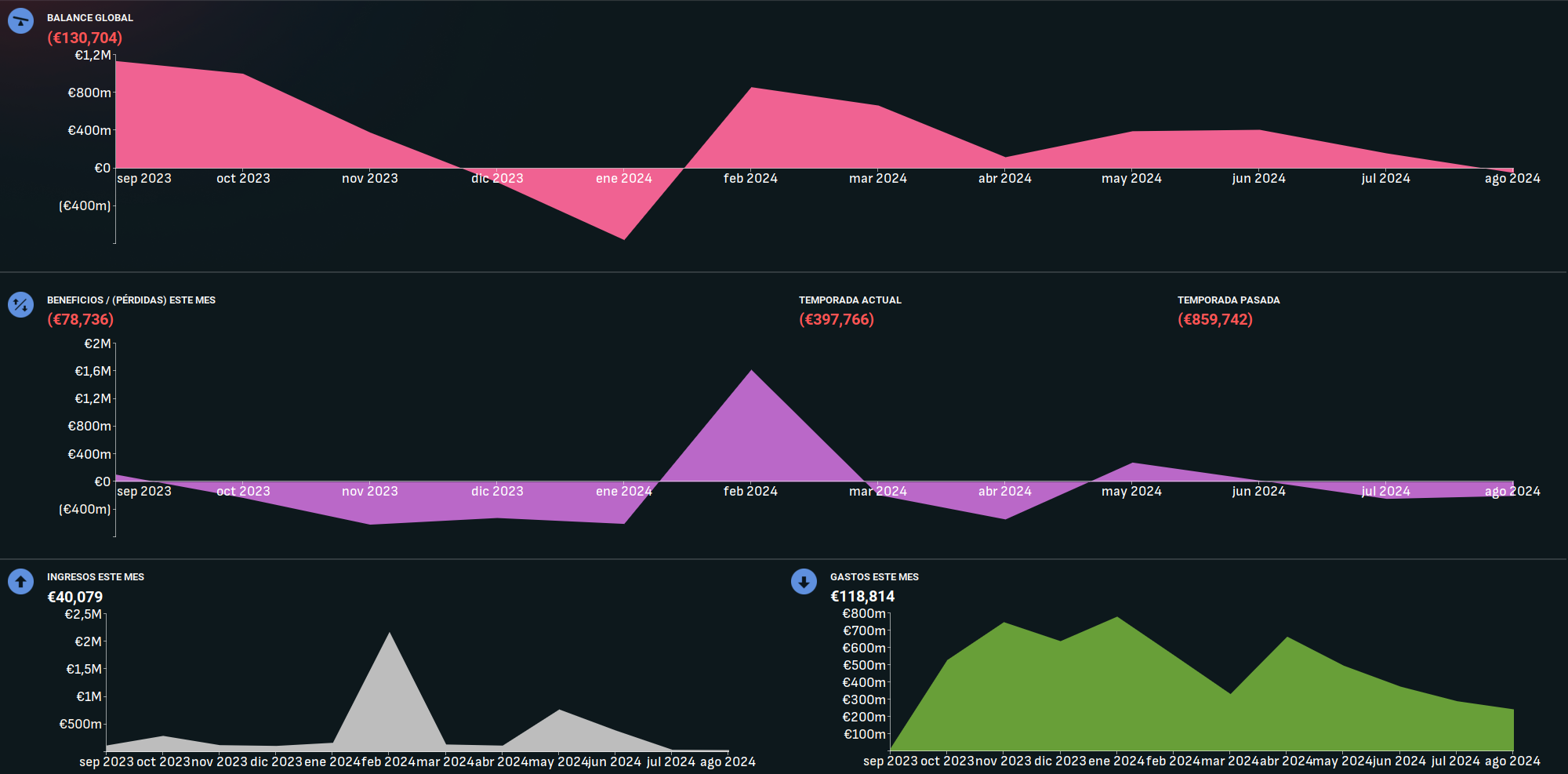
Task: Click feb 2024 label in balance chart
Action: [750, 179]
